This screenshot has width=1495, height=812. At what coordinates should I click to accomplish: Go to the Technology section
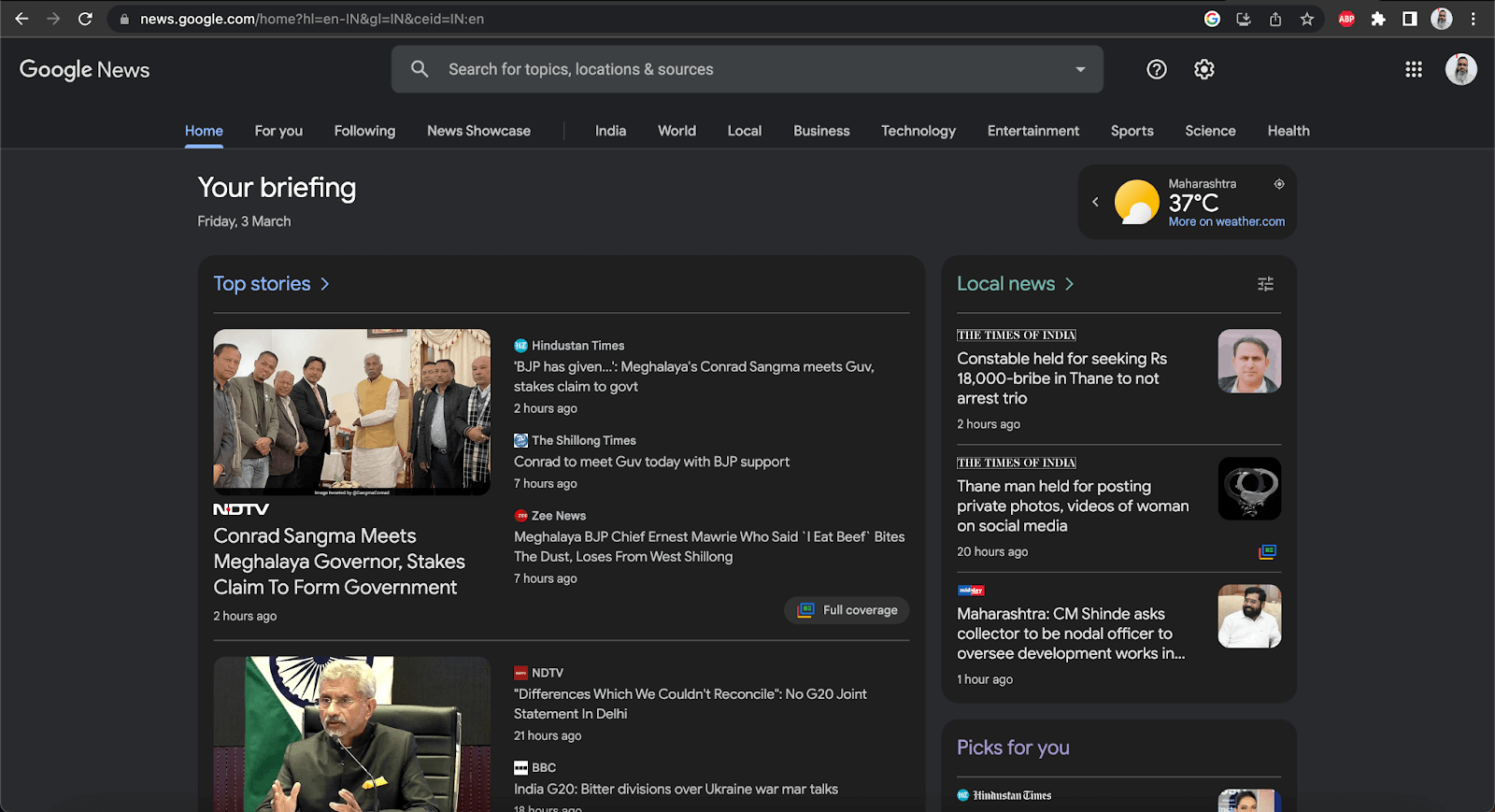pos(918,131)
